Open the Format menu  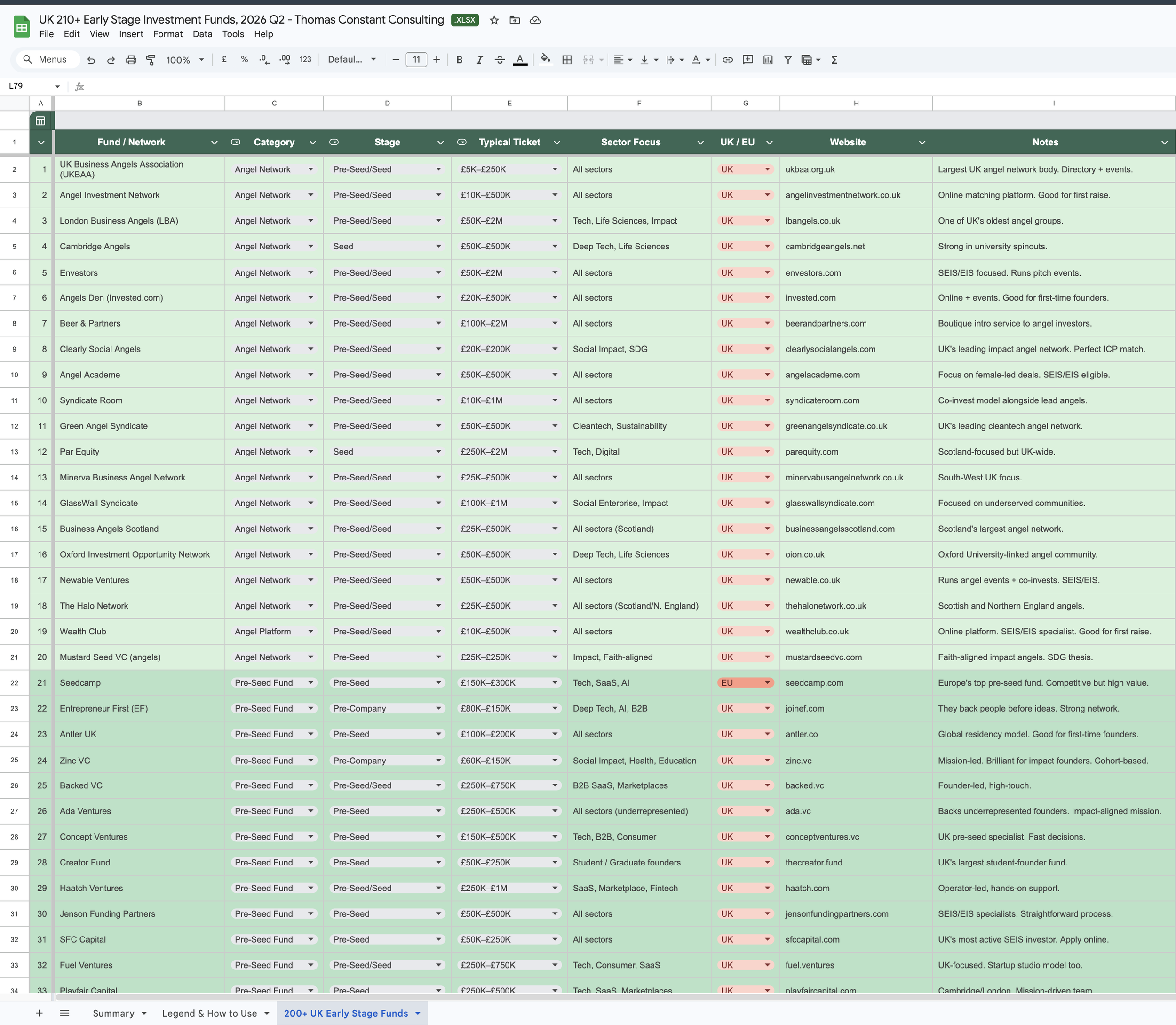click(167, 34)
